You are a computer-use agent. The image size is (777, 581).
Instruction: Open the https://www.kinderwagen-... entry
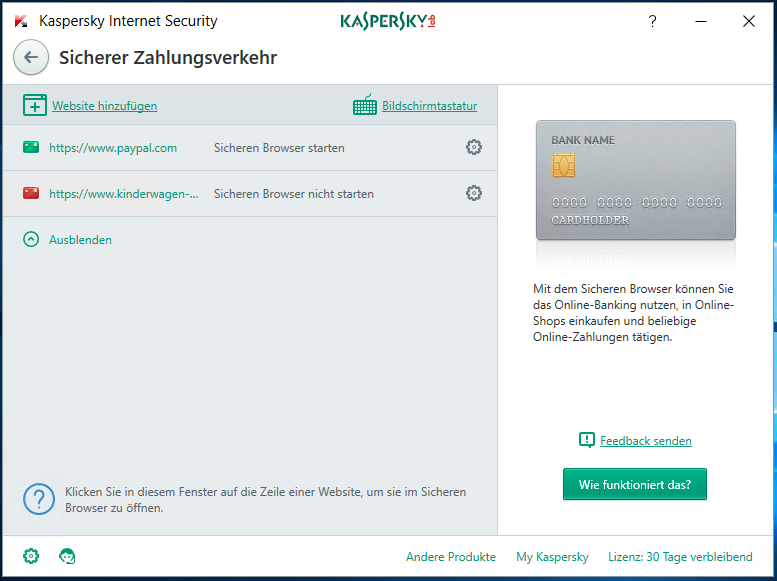click(x=123, y=194)
